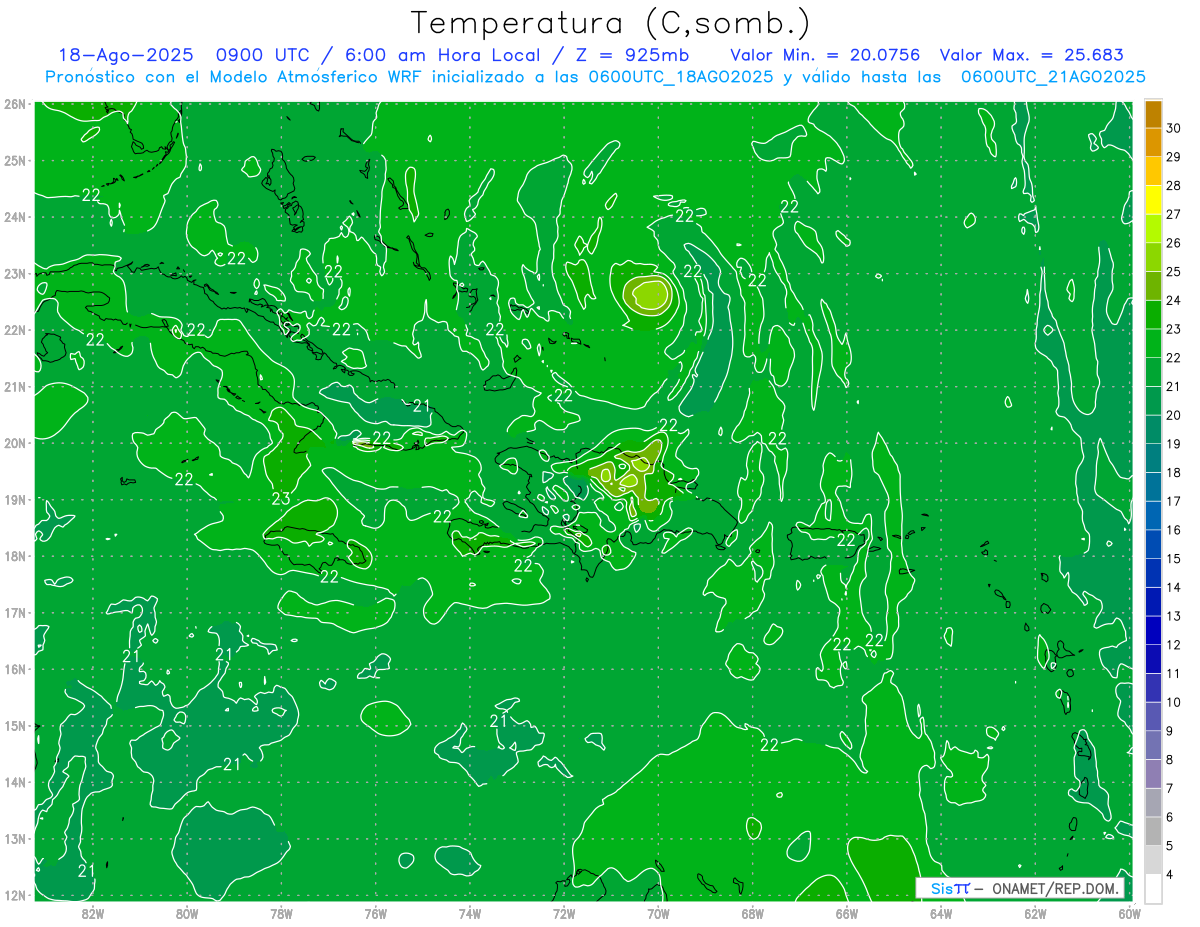Click the legend value "19"

tap(1174, 443)
